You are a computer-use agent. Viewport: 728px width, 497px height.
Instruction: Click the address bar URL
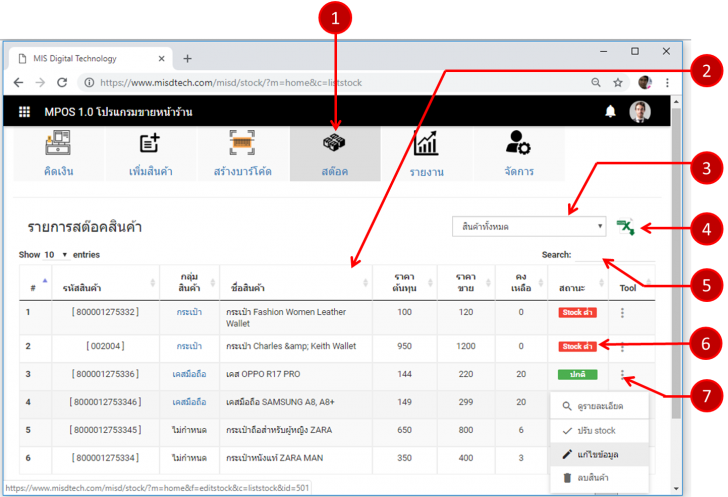tap(231, 83)
